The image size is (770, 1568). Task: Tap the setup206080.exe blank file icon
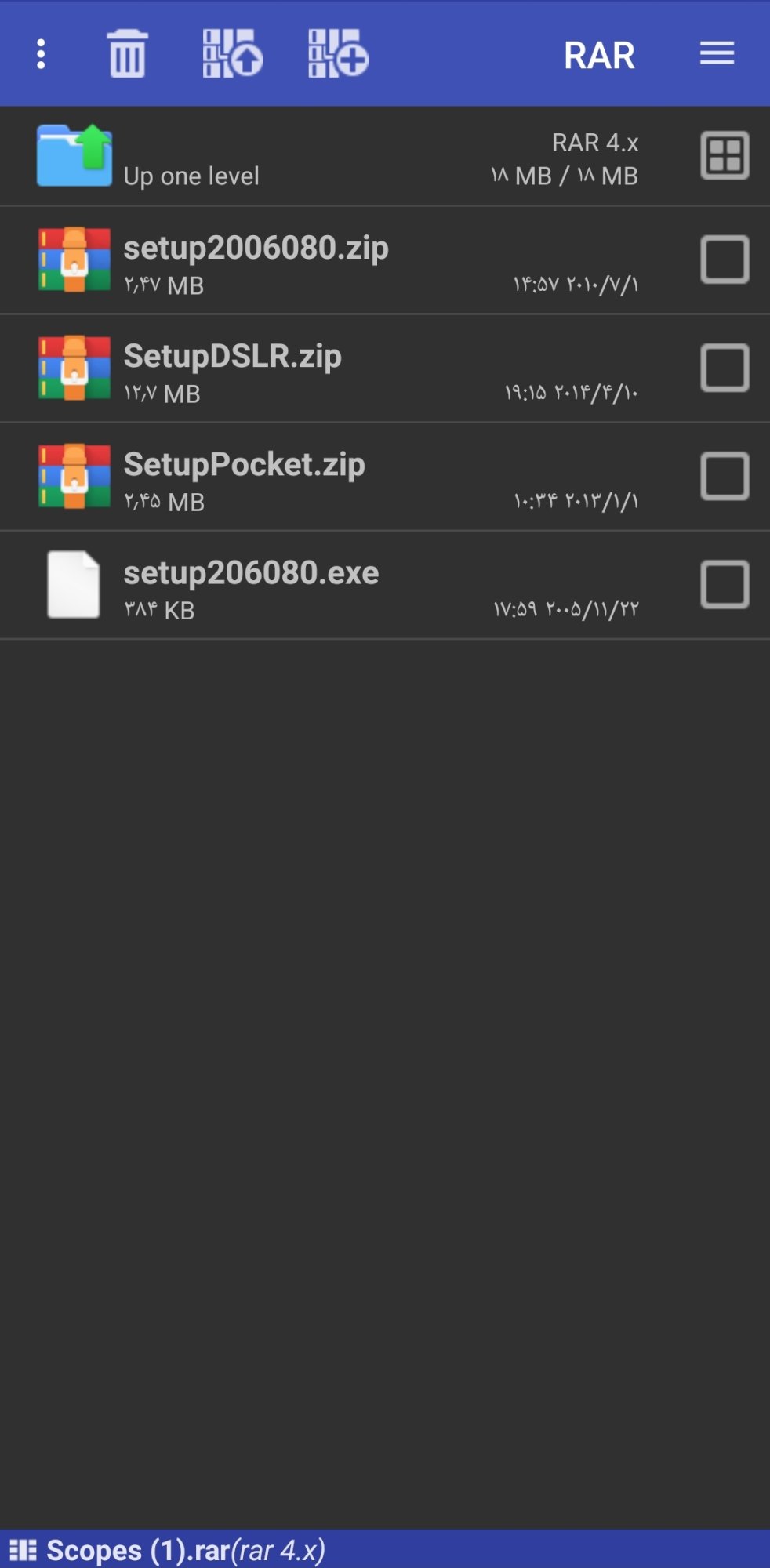[74, 584]
